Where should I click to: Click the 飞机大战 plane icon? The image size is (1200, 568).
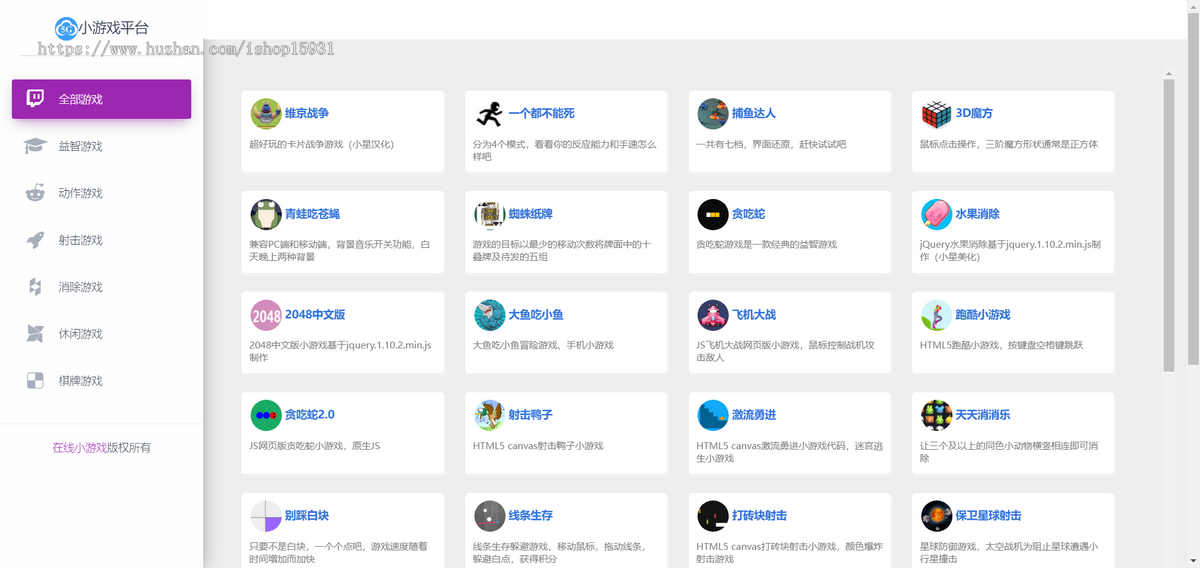[713, 315]
